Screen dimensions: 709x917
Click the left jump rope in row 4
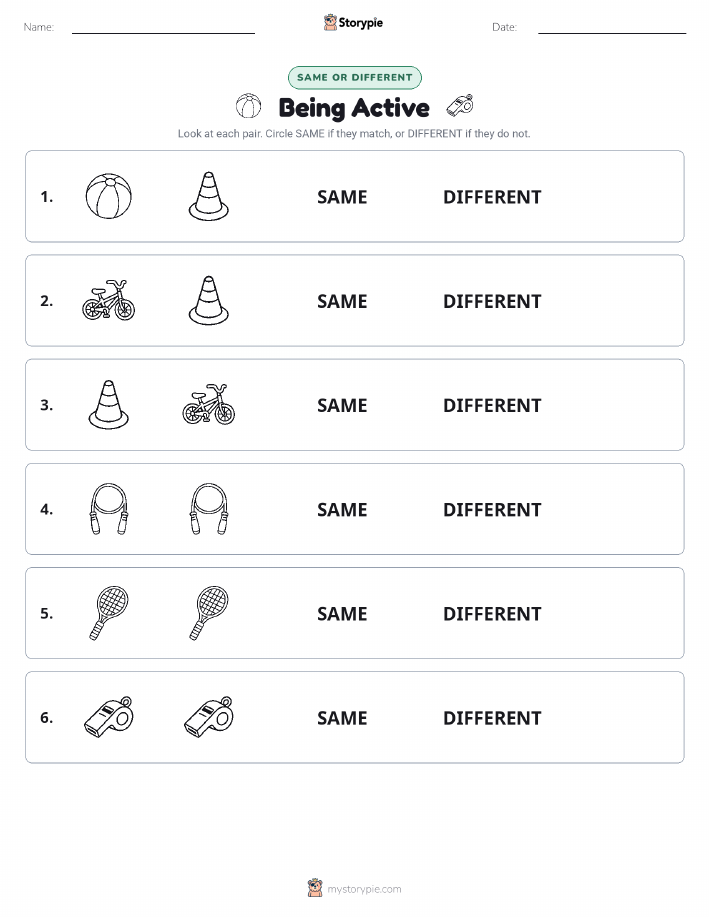pyautogui.click(x=109, y=509)
